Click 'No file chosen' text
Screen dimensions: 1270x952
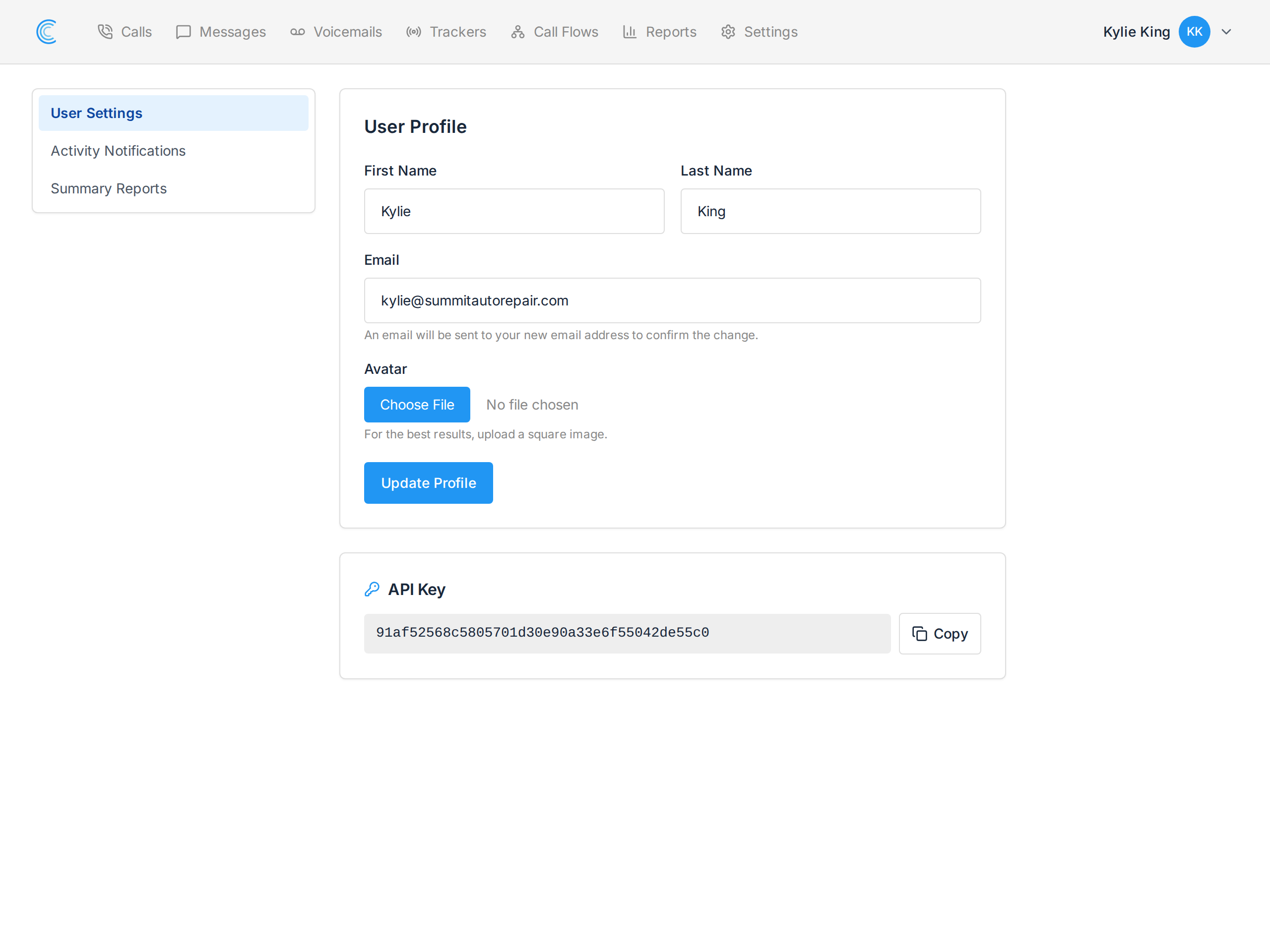click(532, 405)
